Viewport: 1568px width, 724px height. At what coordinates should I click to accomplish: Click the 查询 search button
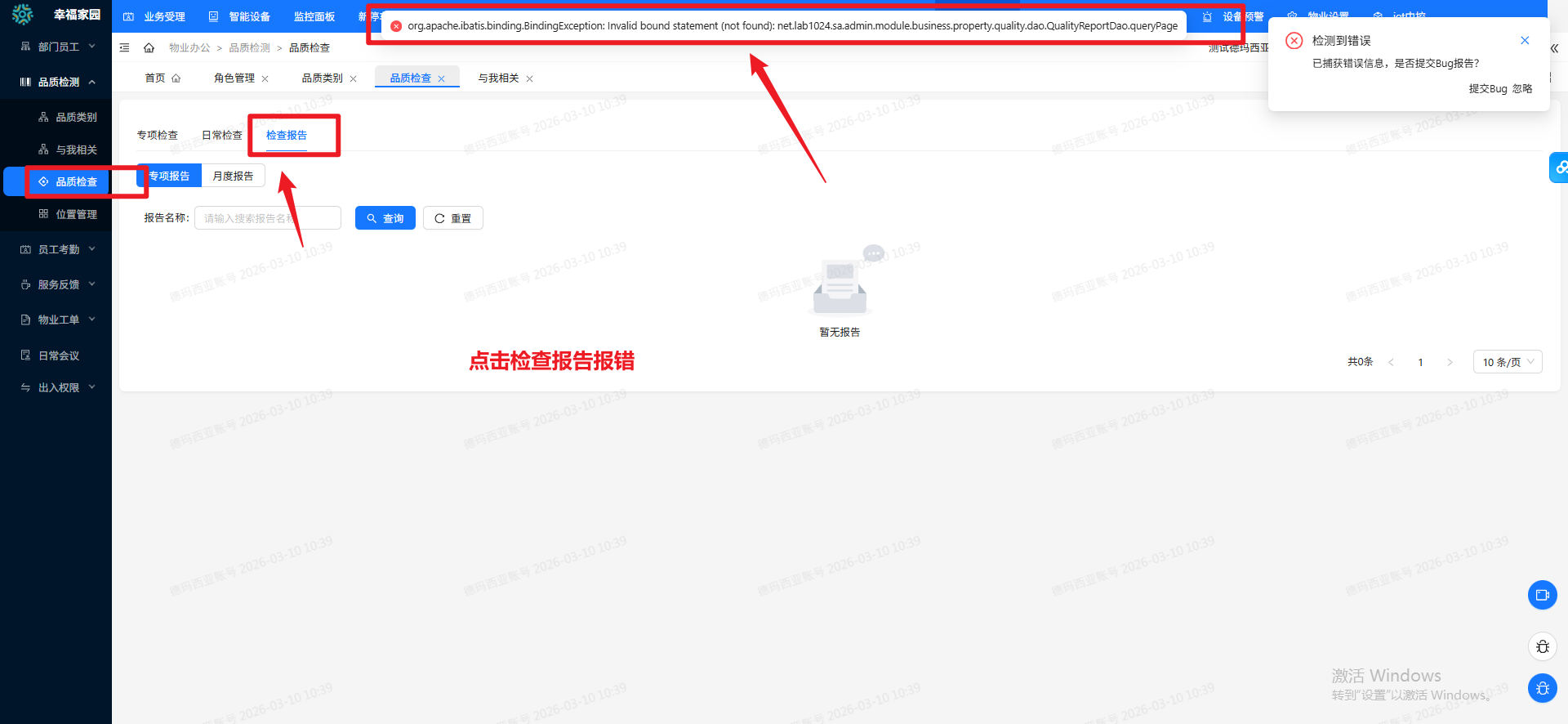pyautogui.click(x=385, y=218)
